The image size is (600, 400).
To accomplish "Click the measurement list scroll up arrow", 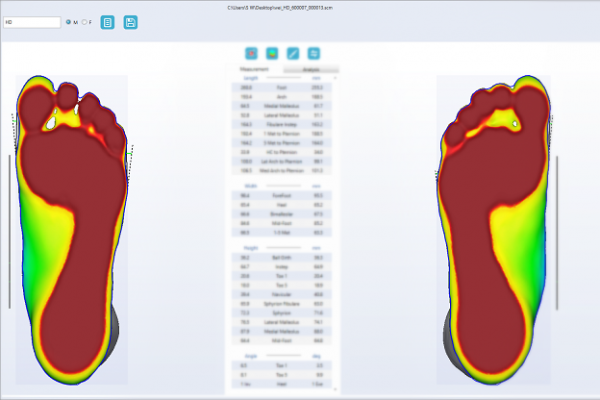I will point(335,78).
